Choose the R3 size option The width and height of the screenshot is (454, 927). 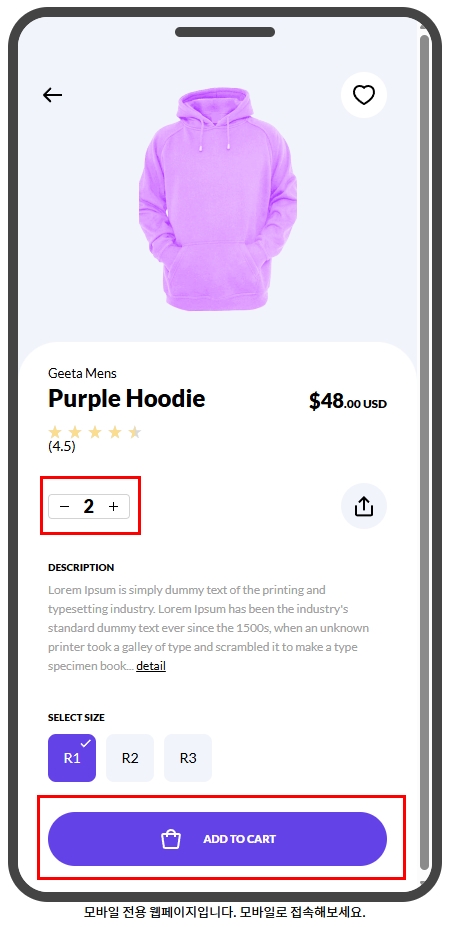(x=187, y=758)
